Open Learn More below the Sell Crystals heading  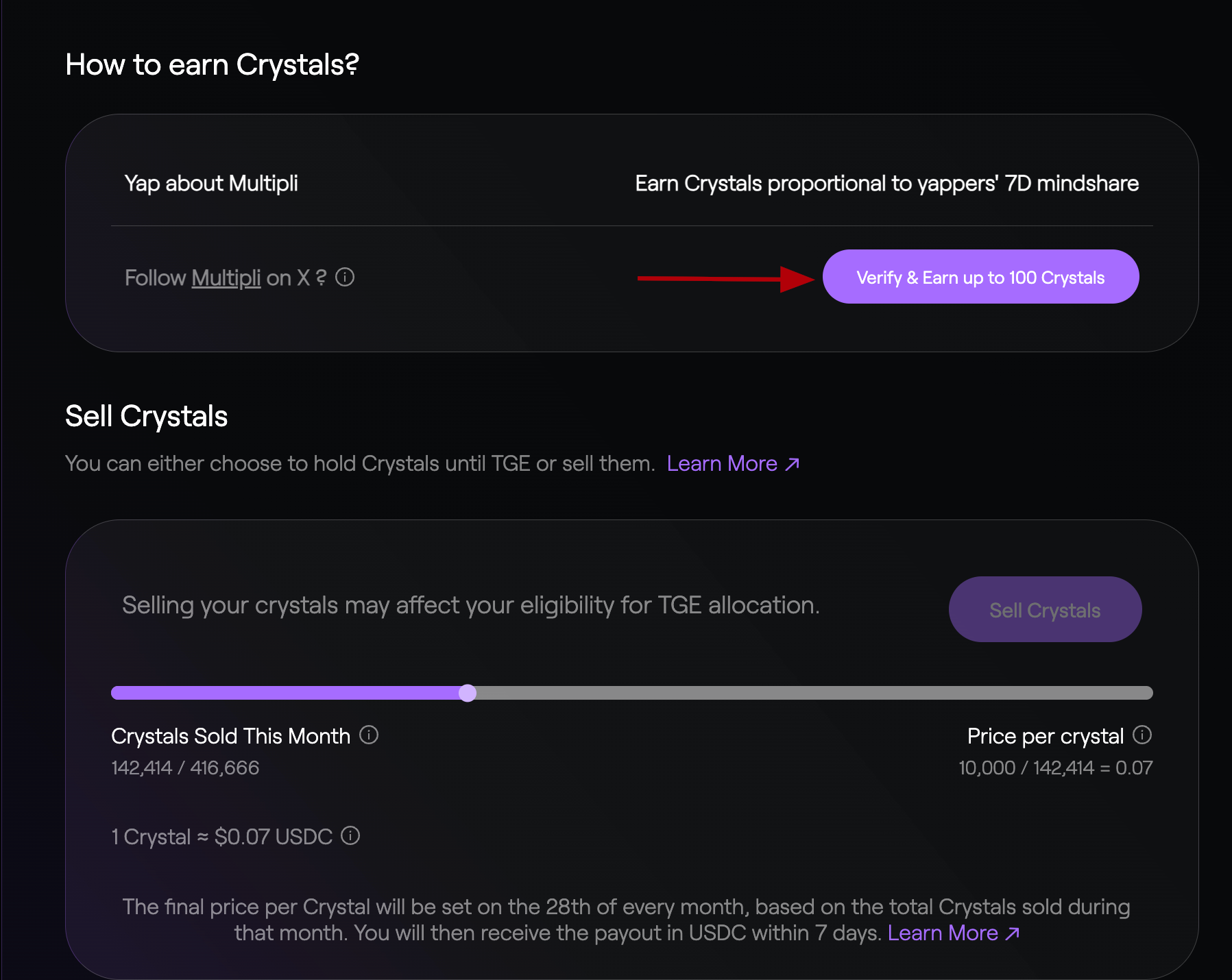tap(721, 464)
